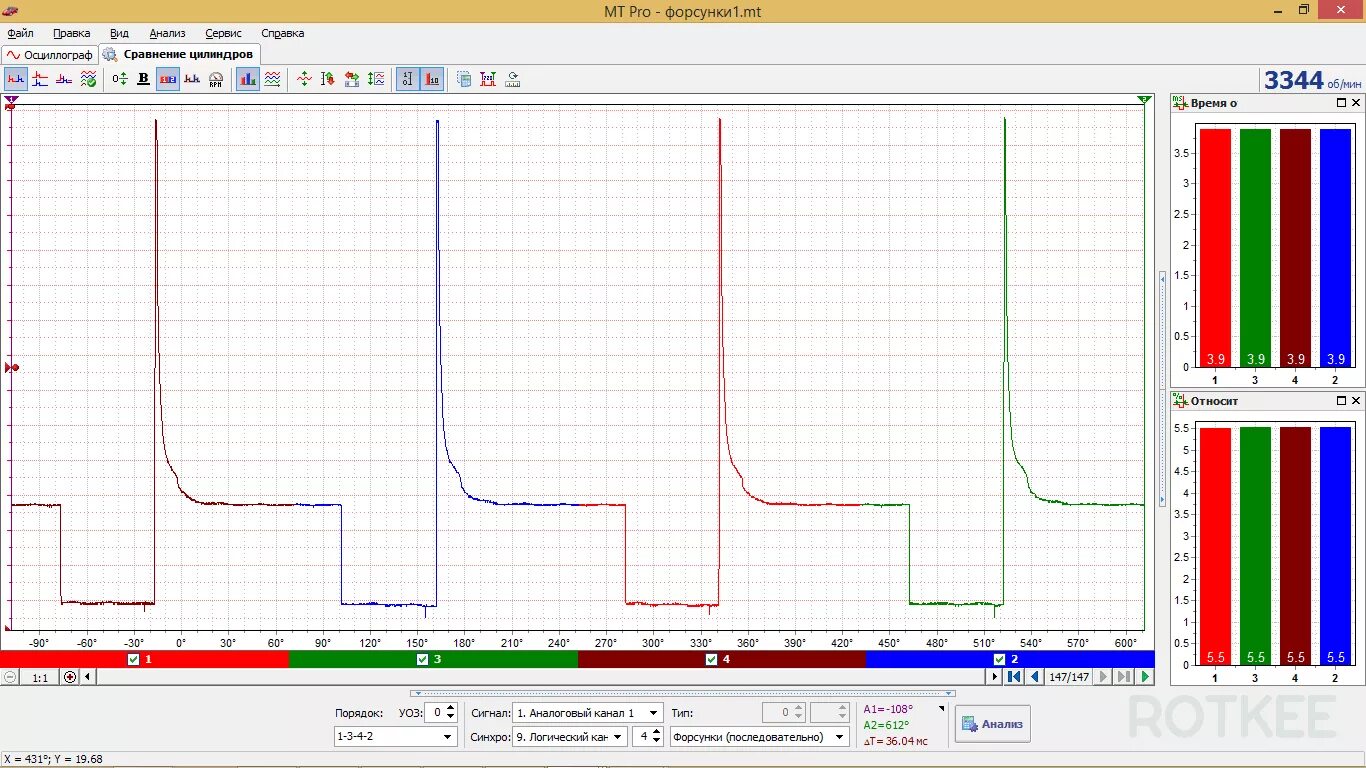The width and height of the screenshot is (1366, 768).
Task: Click the zoom in plus icon
Action: click(70, 677)
